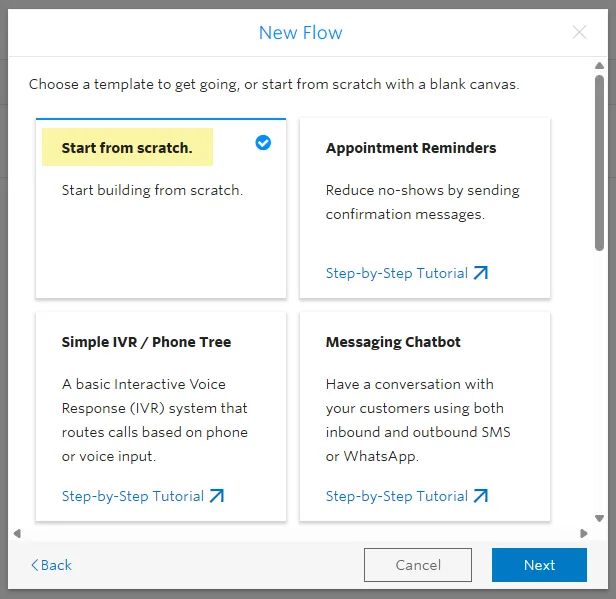Screen dimensions: 616x599
Task: Click the horizontal scrollbar left arrow
Action: click(x=17, y=533)
